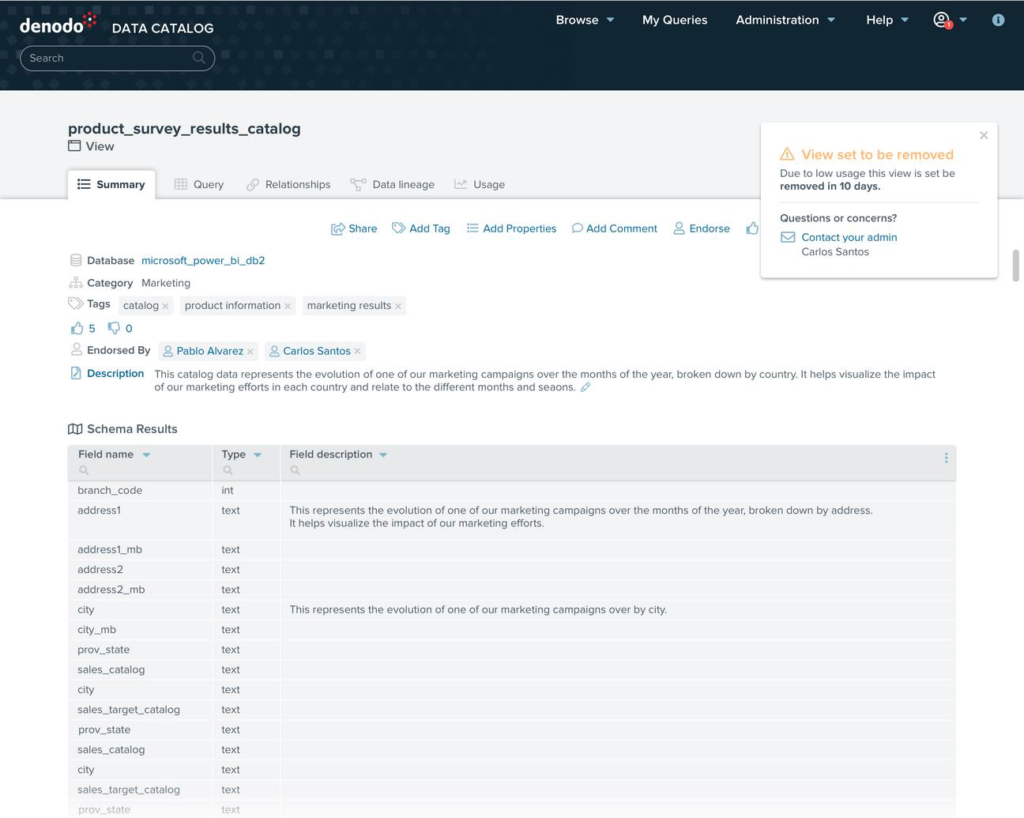
Task: Click the thumbs up like icon
Action: 77,328
